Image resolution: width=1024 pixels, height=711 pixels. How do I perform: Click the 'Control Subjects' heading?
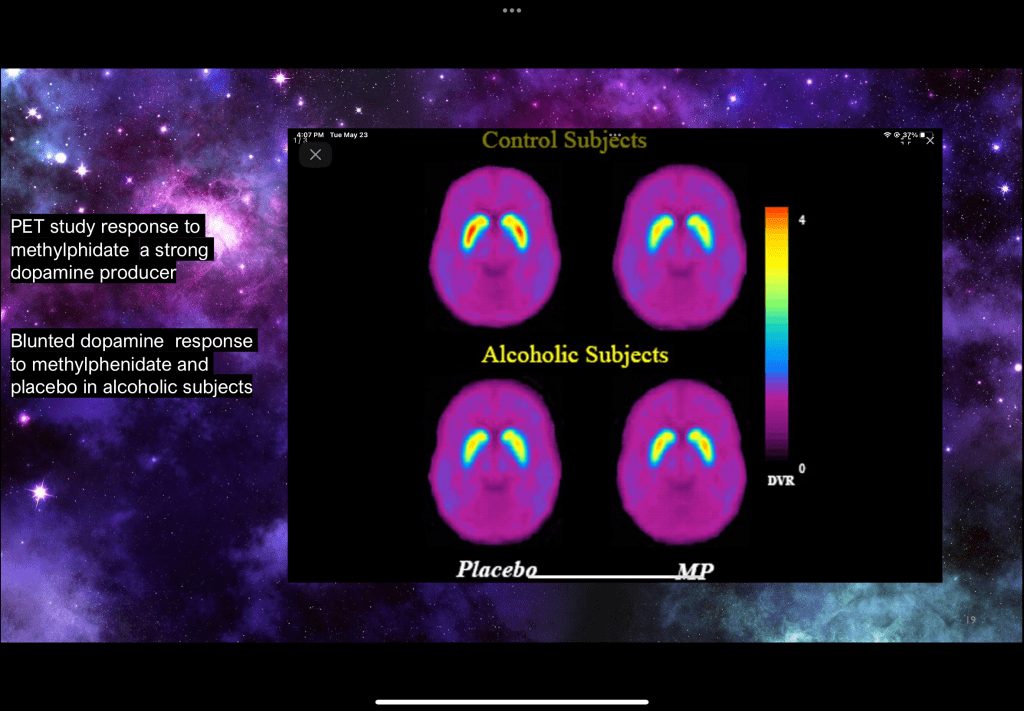tap(564, 141)
